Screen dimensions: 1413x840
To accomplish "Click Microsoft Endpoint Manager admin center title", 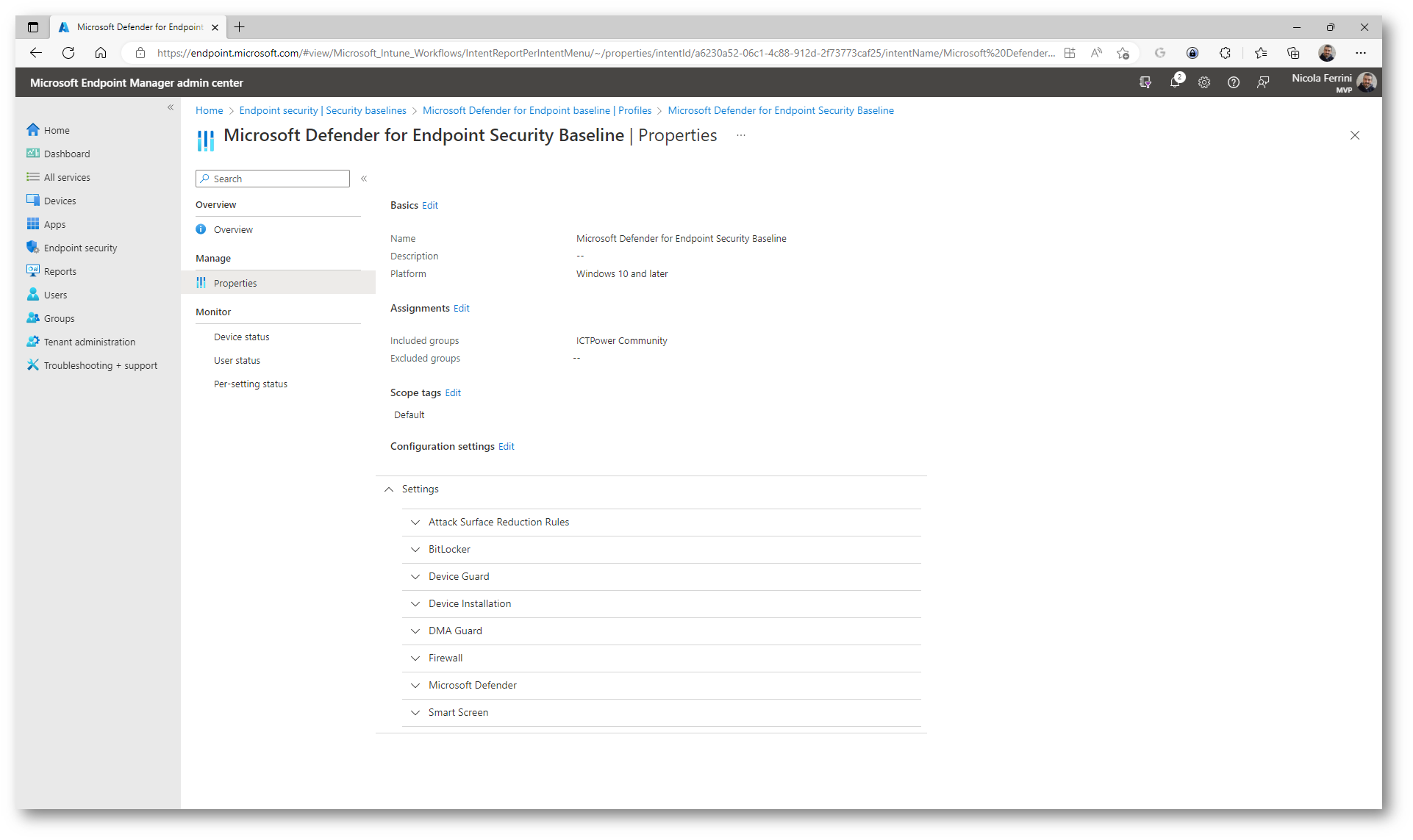I will tap(136, 83).
